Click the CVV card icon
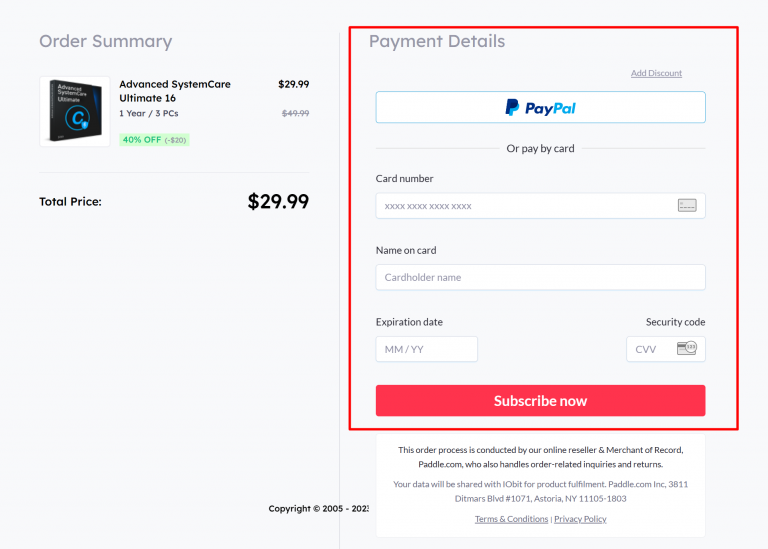The height and width of the screenshot is (549, 768). coord(686,349)
